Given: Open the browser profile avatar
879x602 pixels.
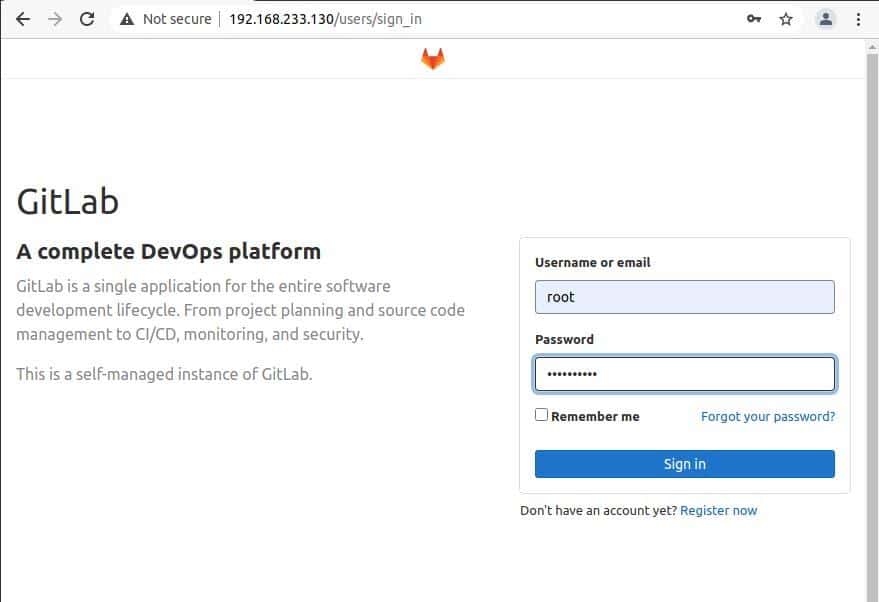Looking at the screenshot, I should [825, 19].
